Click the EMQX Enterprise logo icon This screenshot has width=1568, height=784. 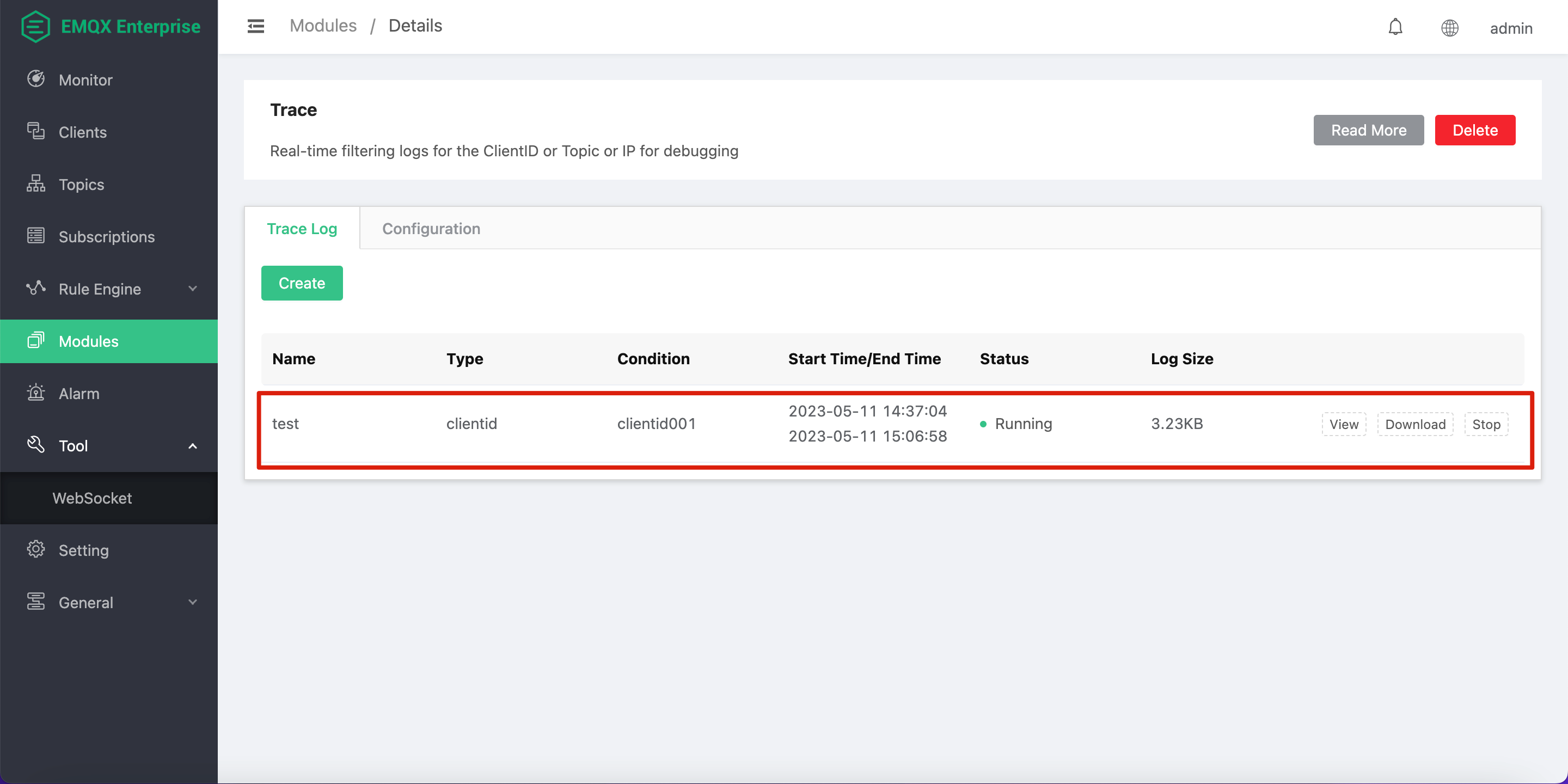(x=34, y=27)
